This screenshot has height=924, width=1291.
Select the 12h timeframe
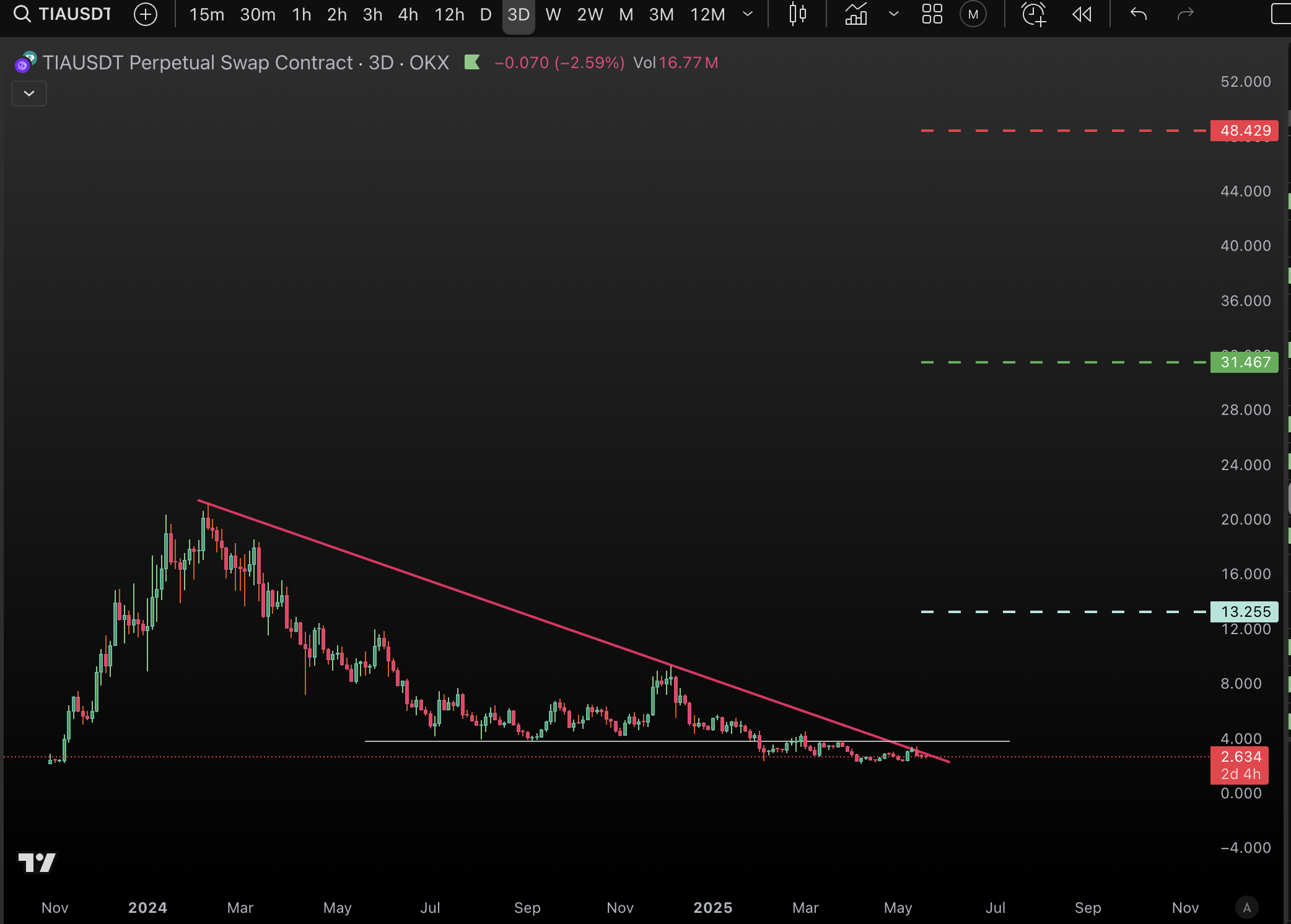[449, 14]
